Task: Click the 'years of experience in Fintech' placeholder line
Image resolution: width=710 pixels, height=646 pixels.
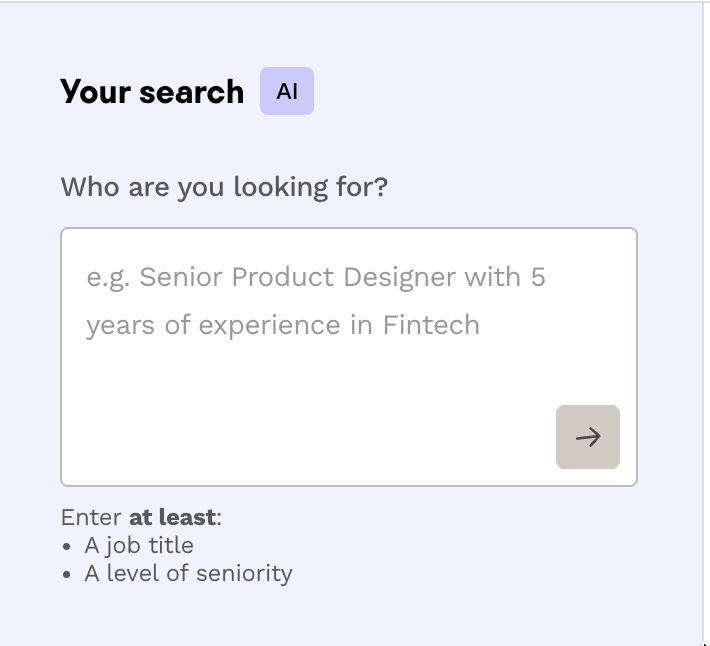Action: tap(283, 325)
